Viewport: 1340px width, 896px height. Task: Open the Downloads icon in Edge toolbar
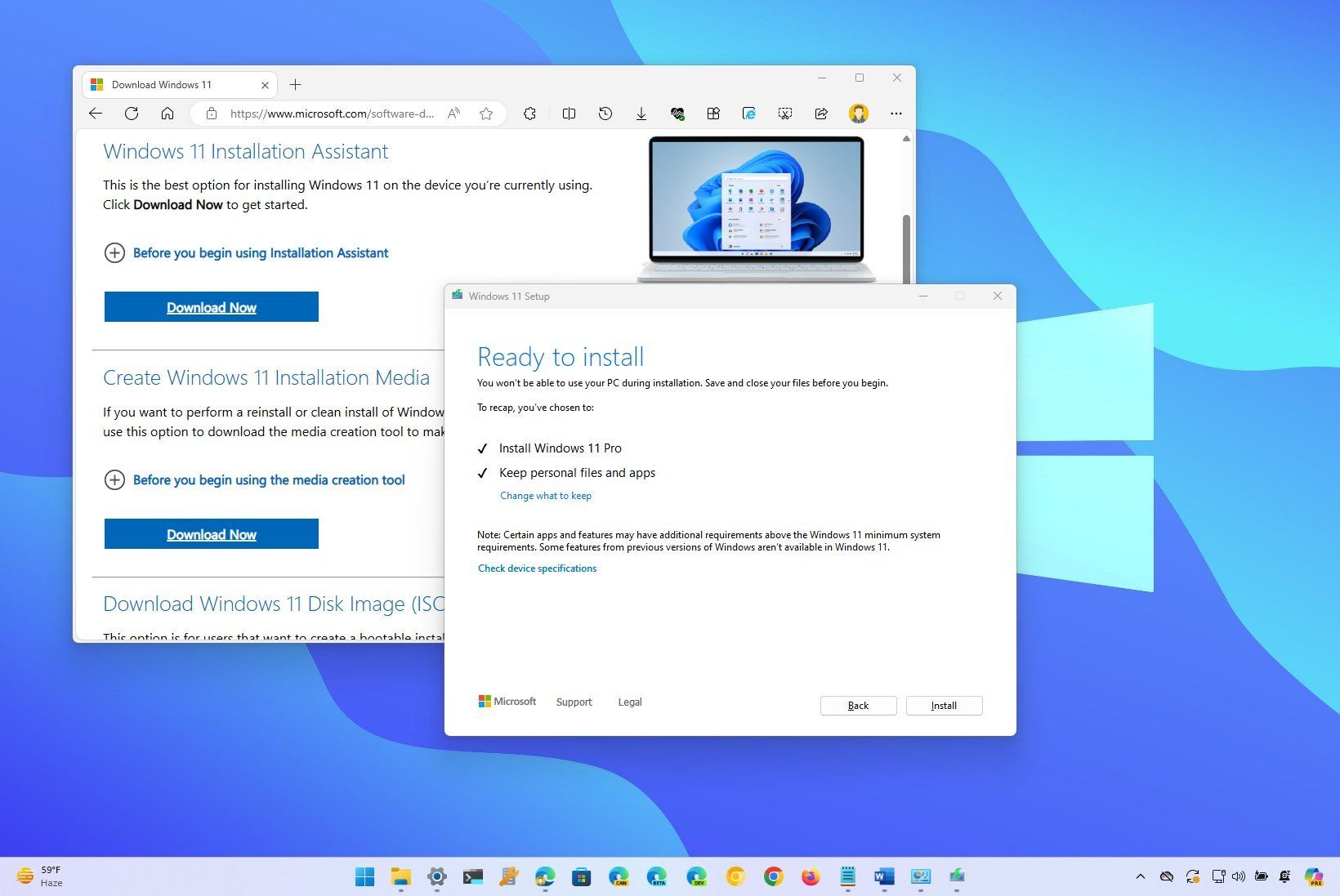pyautogui.click(x=641, y=114)
